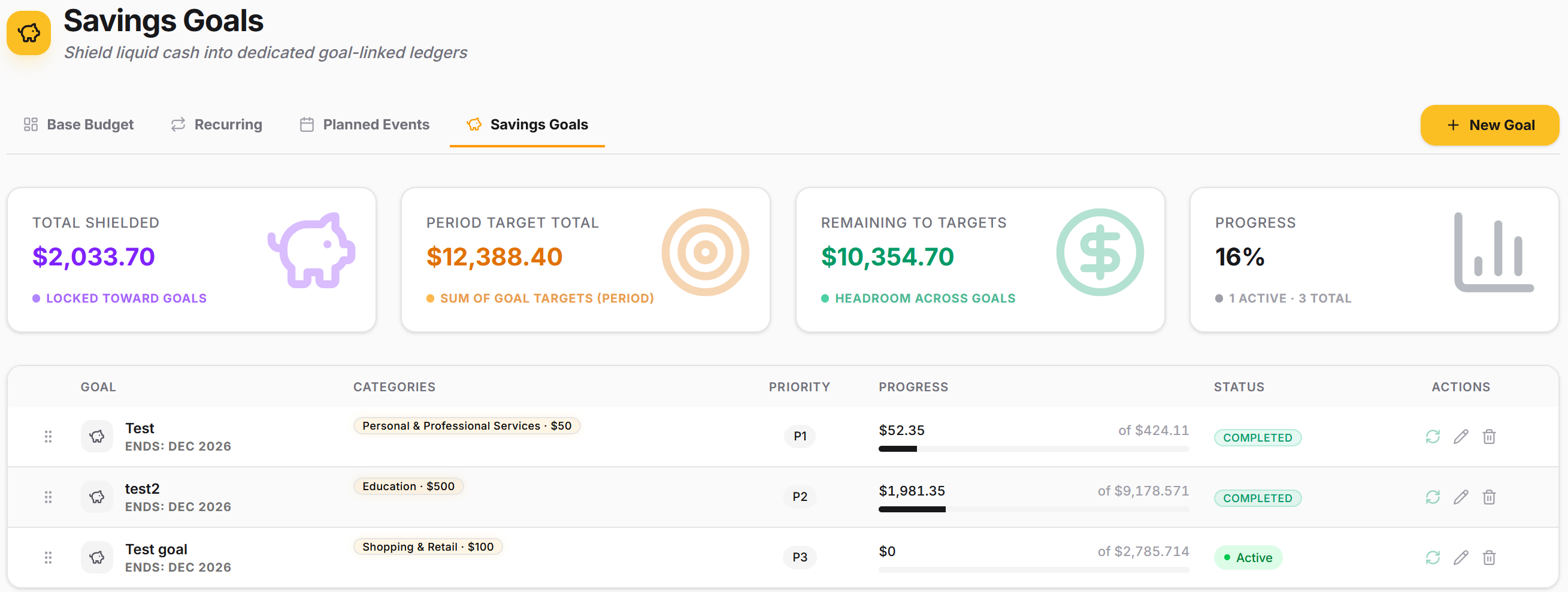Edit the Test P1 goal with pencil icon
The image size is (1568, 592).
tap(1461, 437)
